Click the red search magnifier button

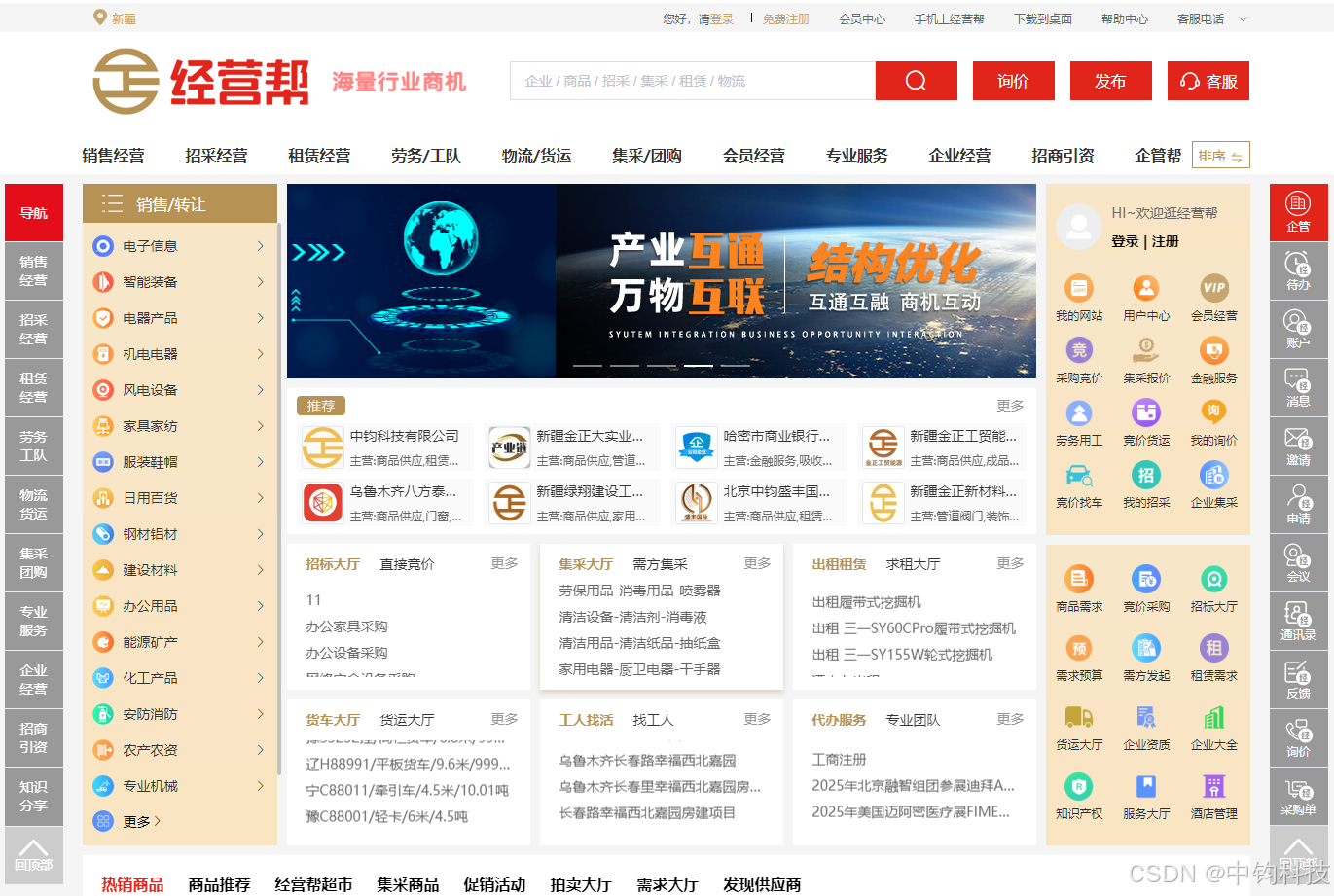[x=916, y=81]
